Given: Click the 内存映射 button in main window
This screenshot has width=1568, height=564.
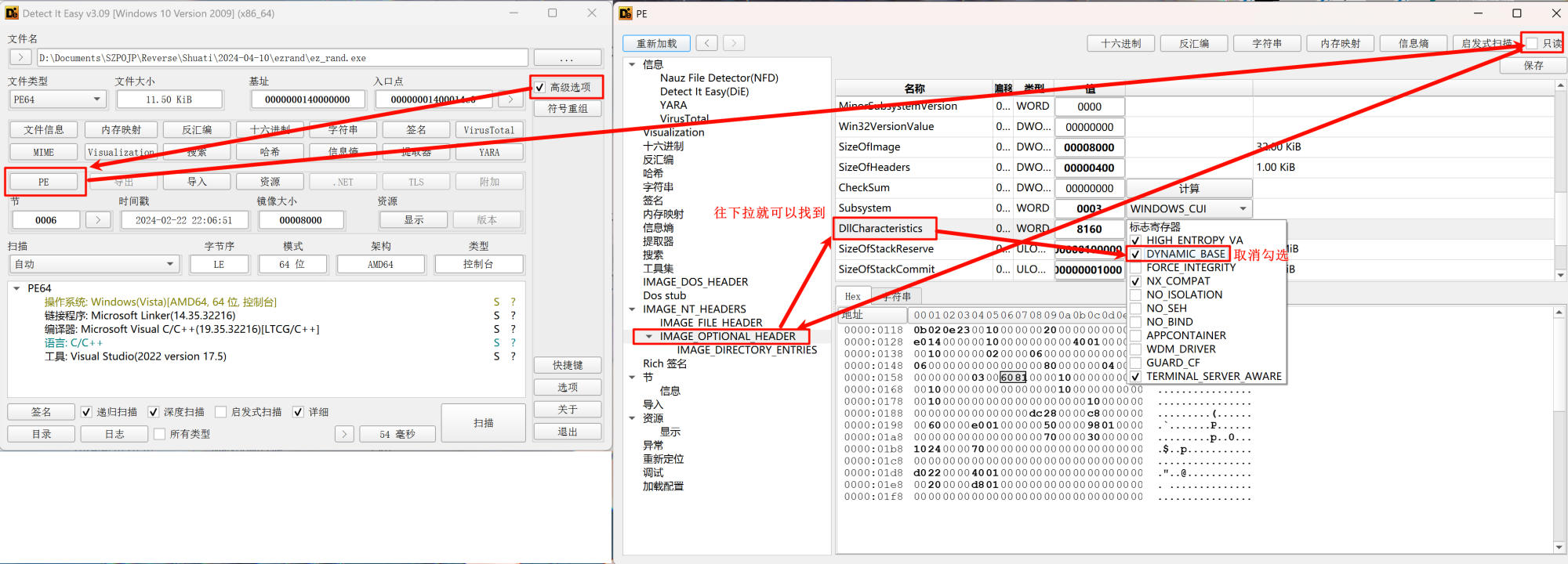Looking at the screenshot, I should coord(122,130).
